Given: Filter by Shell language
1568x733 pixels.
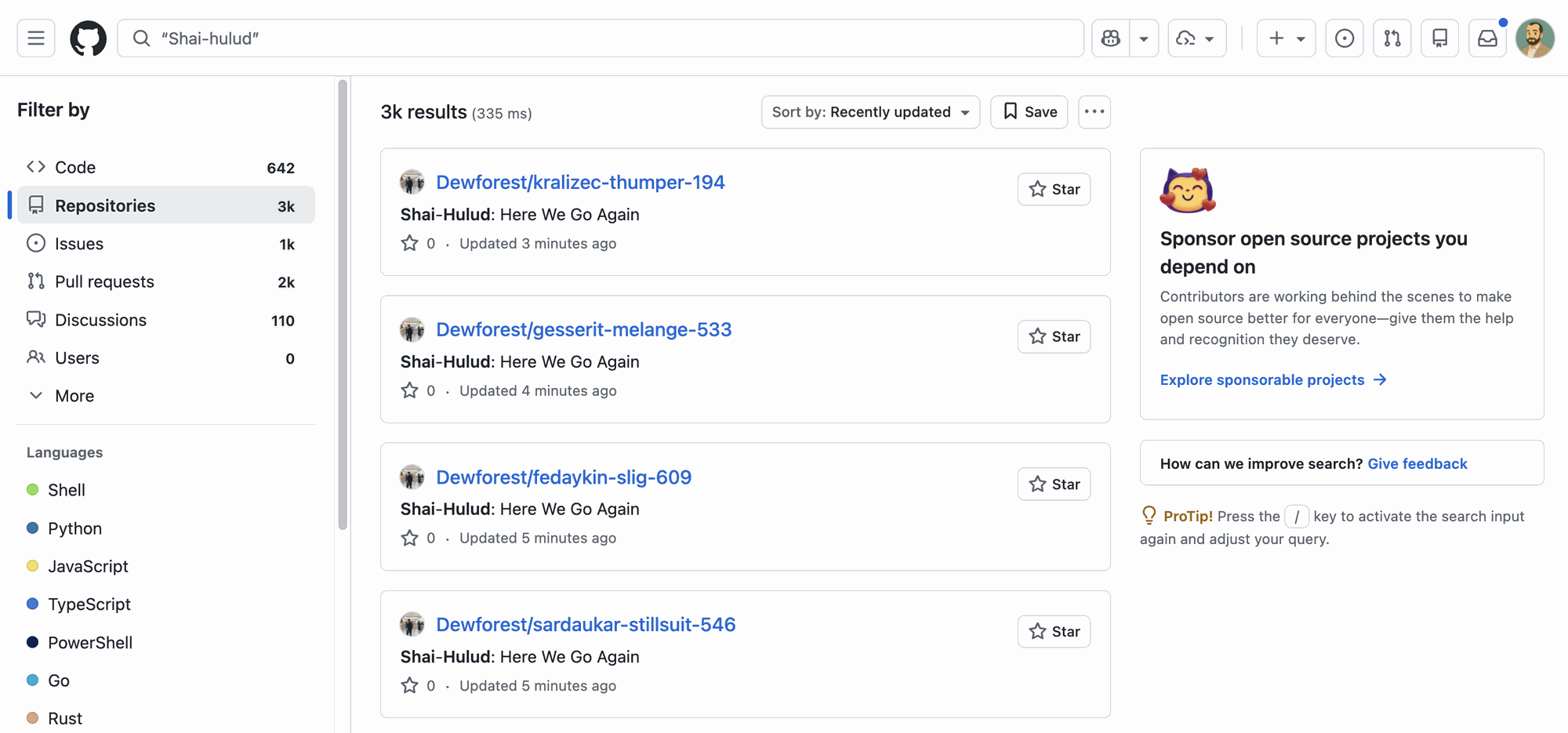Looking at the screenshot, I should (67, 490).
